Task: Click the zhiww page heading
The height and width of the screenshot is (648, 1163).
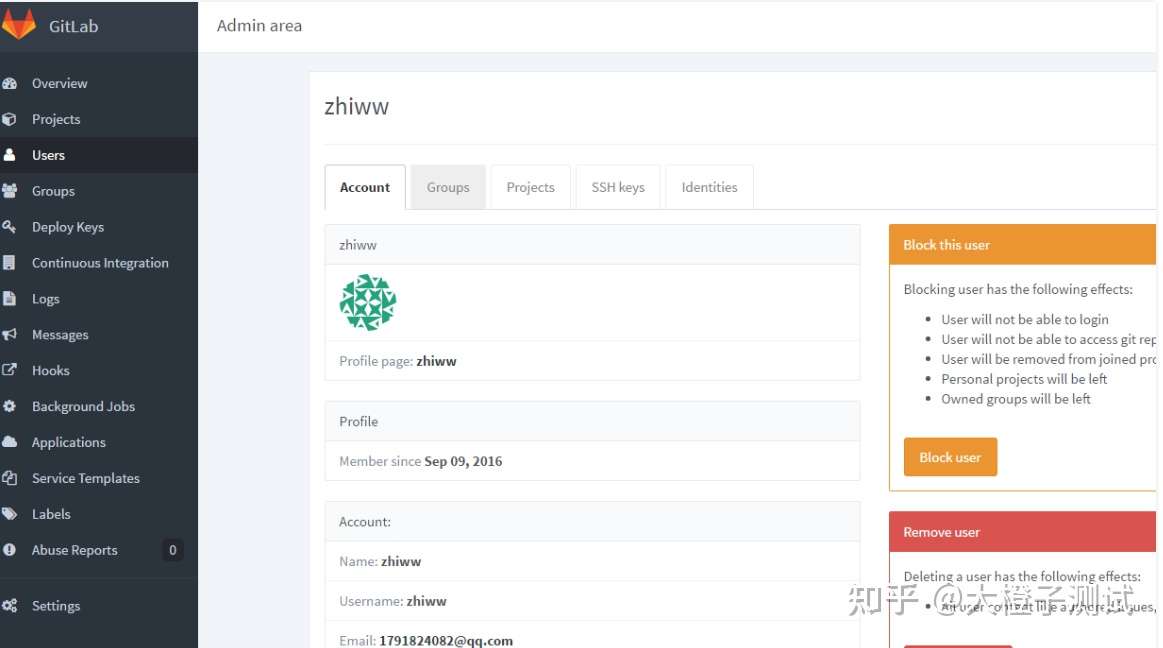Action: (x=357, y=107)
